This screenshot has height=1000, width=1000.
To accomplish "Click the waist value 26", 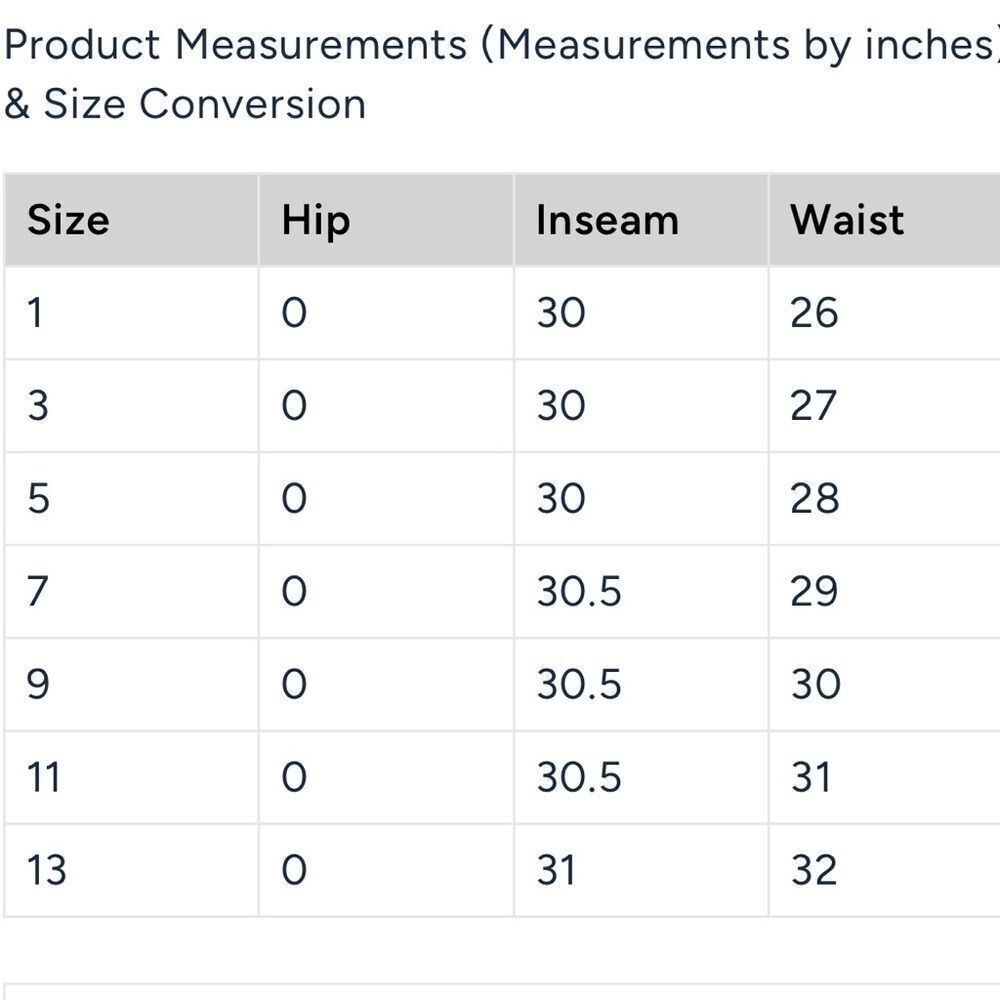I will click(x=814, y=312).
